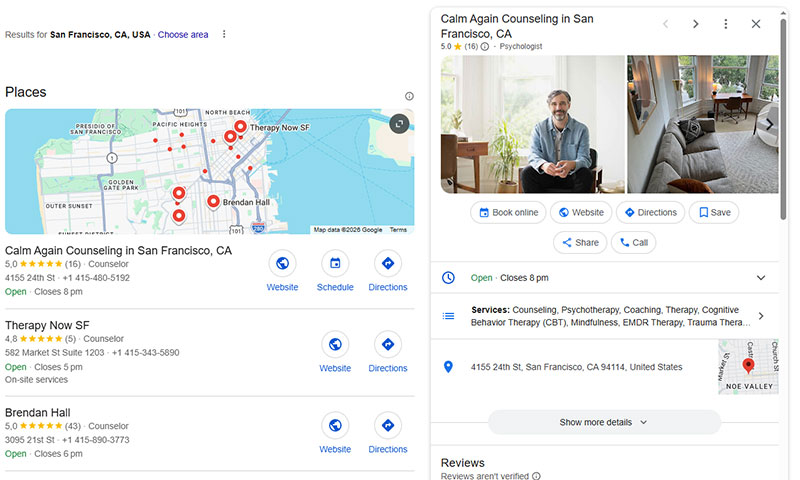Screen dimensions: 800x480
Task: Click the details panel vertical scrollbar
Action: coord(783,117)
